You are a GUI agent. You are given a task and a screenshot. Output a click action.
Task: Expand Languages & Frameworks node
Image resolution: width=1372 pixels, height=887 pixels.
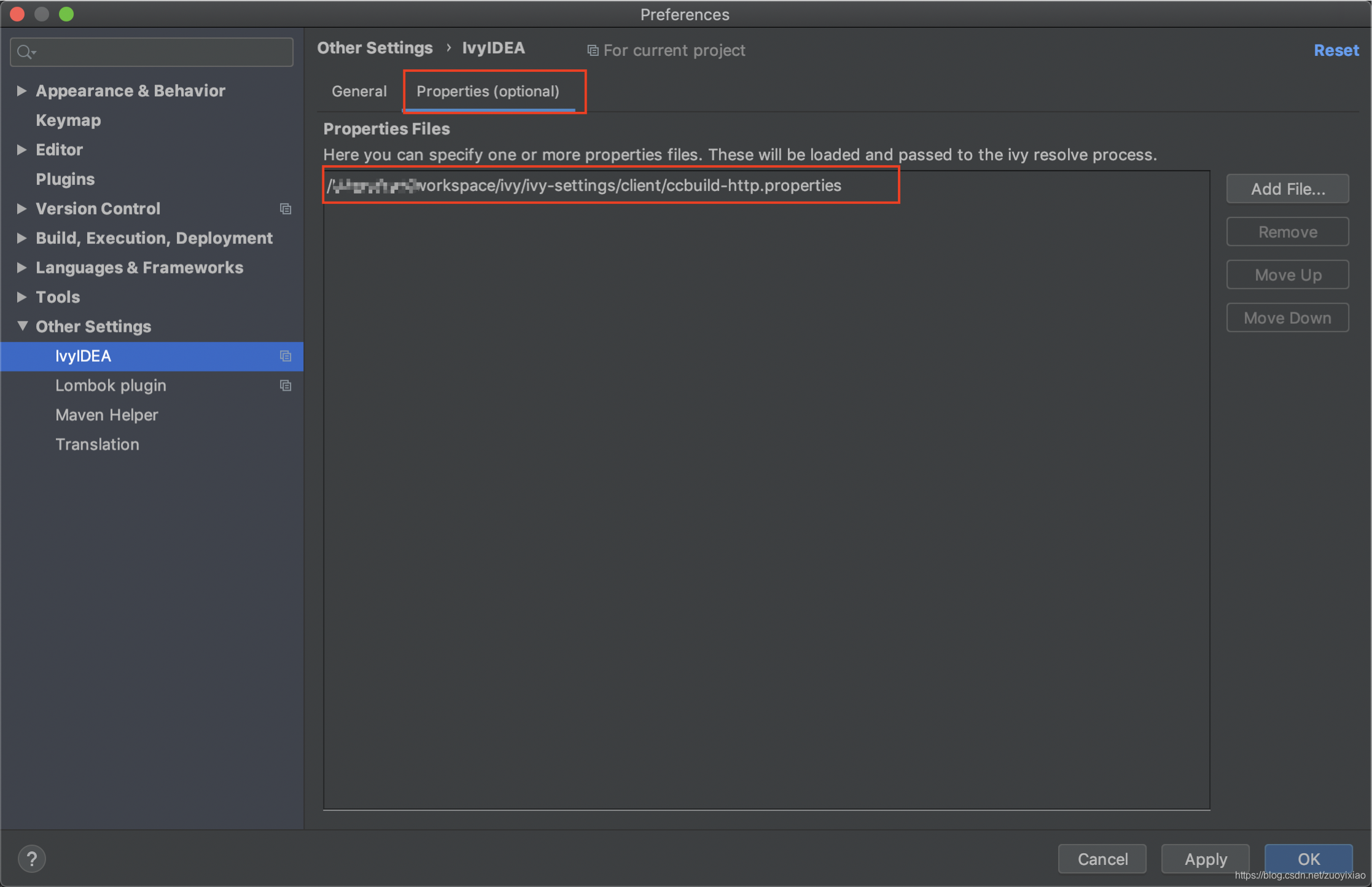21,268
